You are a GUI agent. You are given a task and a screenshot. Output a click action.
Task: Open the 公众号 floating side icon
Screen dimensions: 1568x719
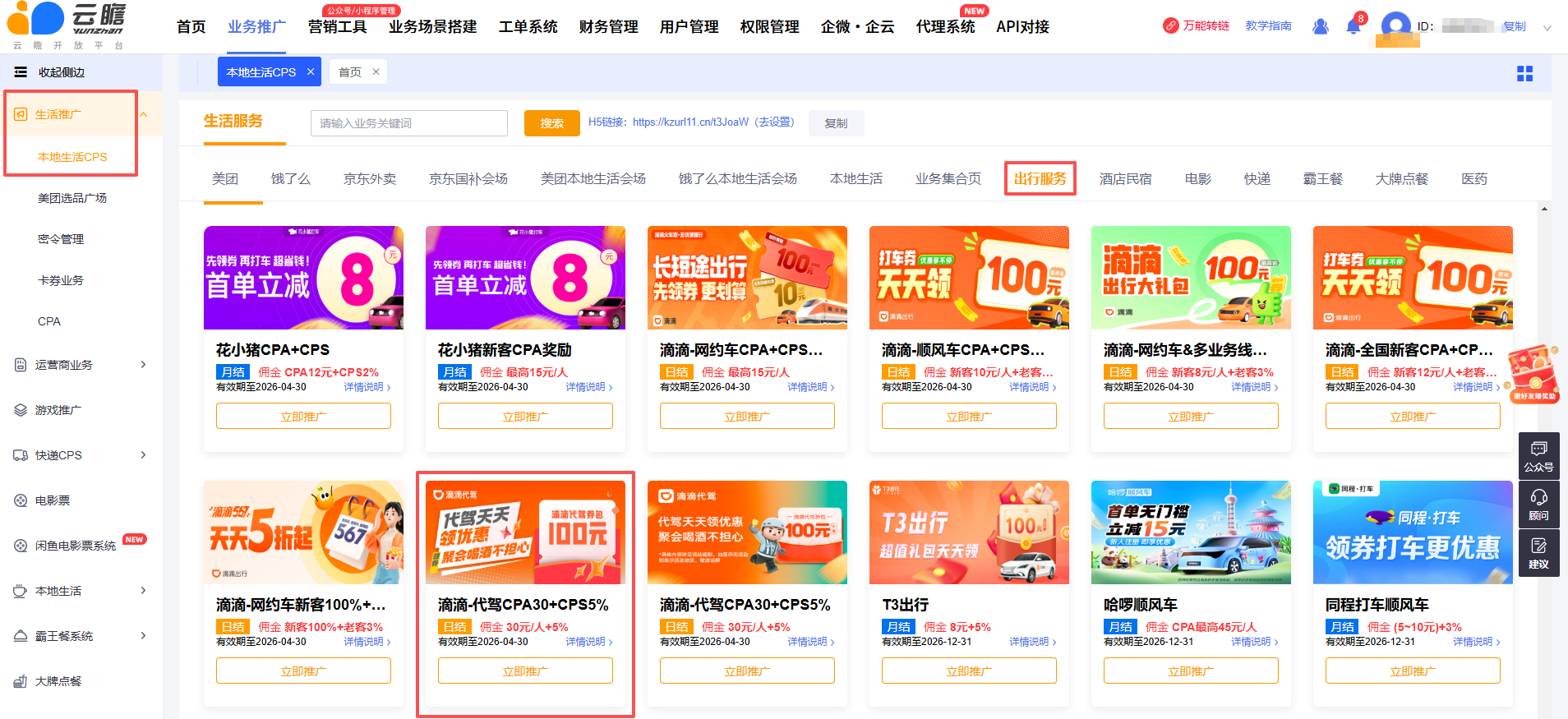pyautogui.click(x=1538, y=455)
